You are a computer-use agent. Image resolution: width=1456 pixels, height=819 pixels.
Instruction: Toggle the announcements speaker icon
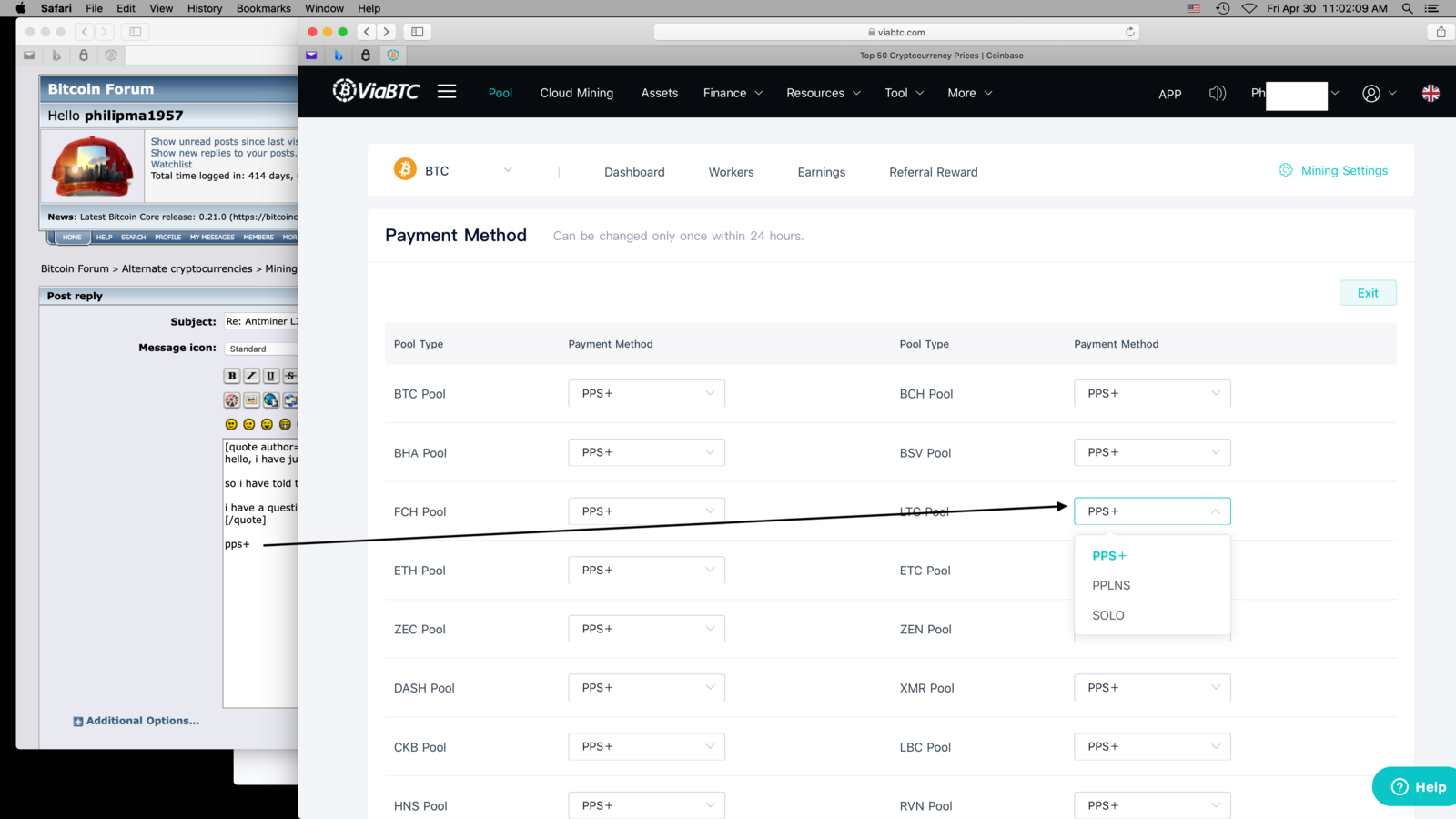tap(1217, 93)
